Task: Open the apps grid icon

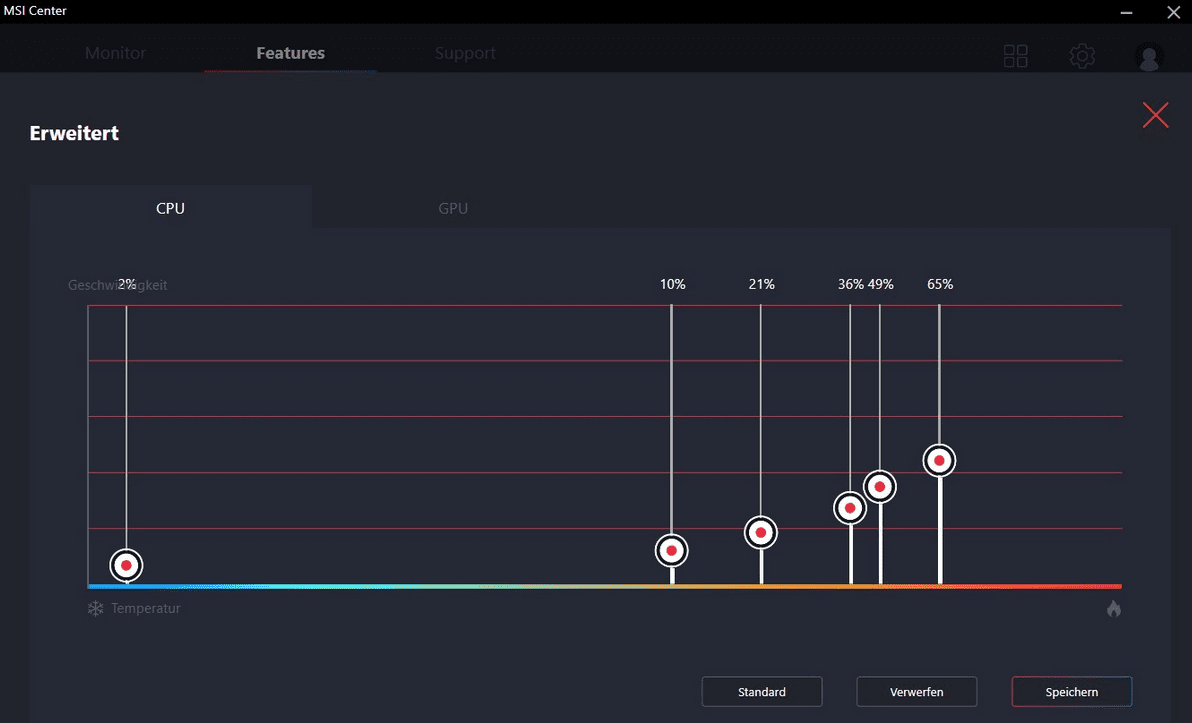Action: tap(1016, 55)
